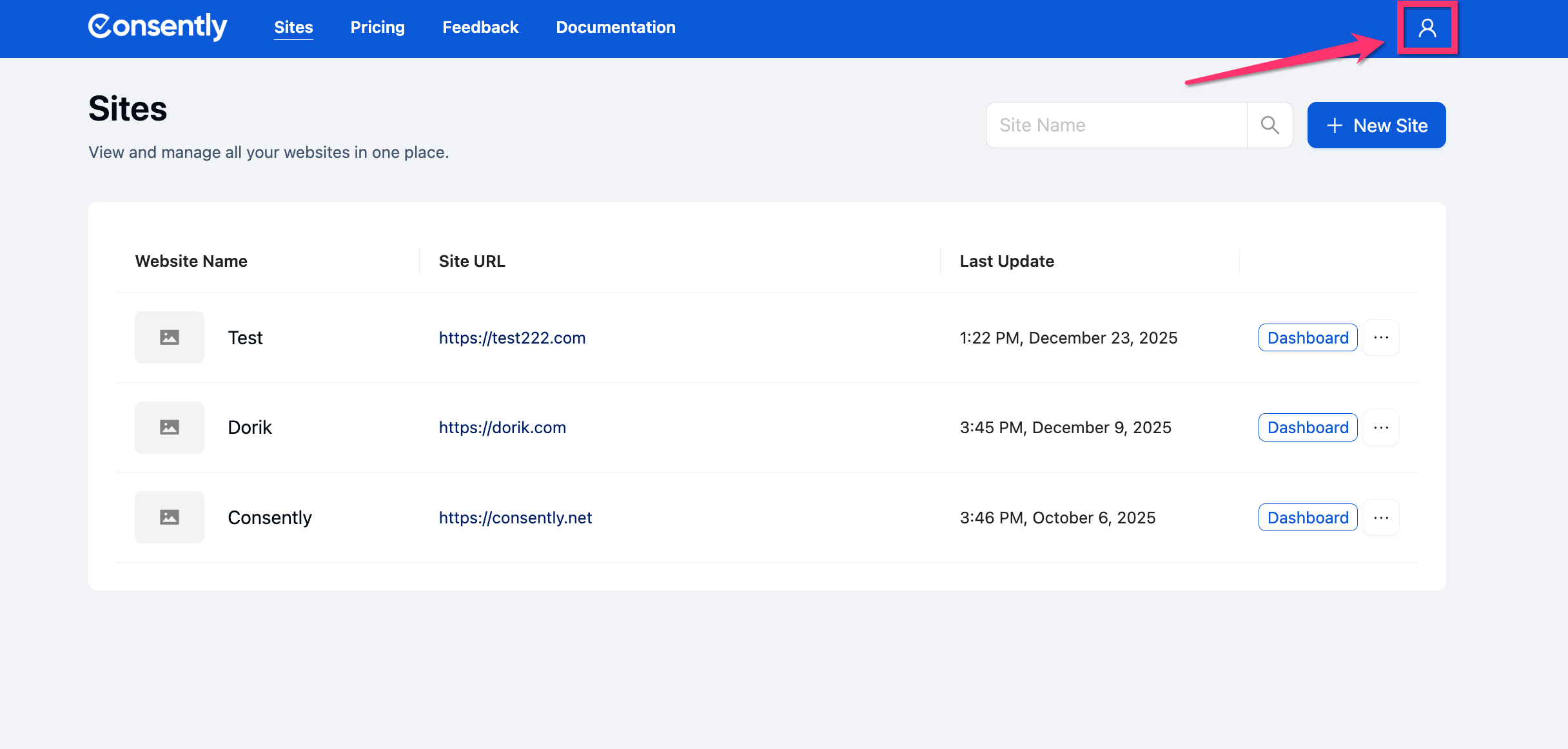
Task: Open the three-dot menu for Consently site
Action: [x=1380, y=517]
